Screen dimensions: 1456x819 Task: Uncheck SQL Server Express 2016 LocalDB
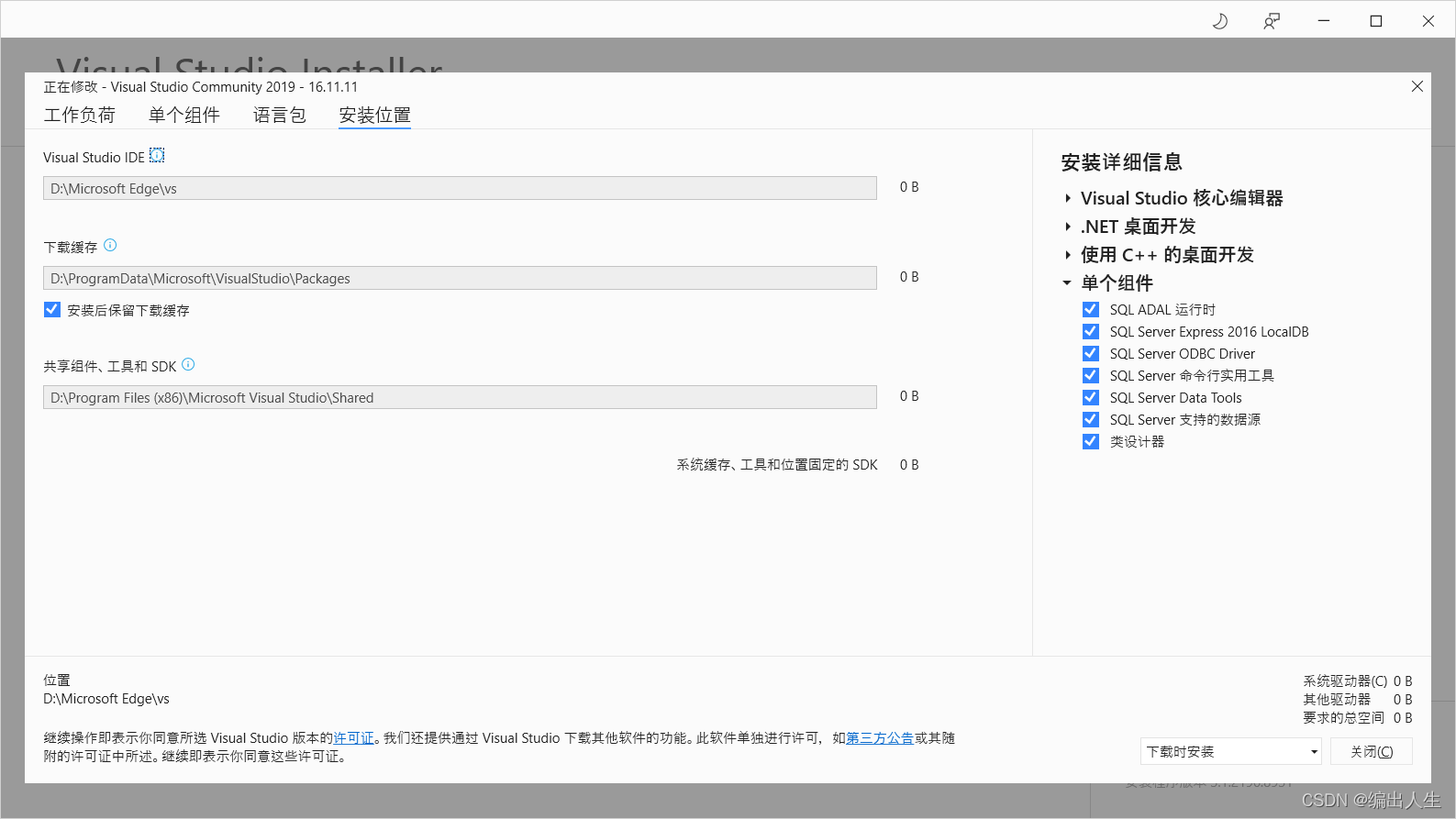coord(1091,332)
